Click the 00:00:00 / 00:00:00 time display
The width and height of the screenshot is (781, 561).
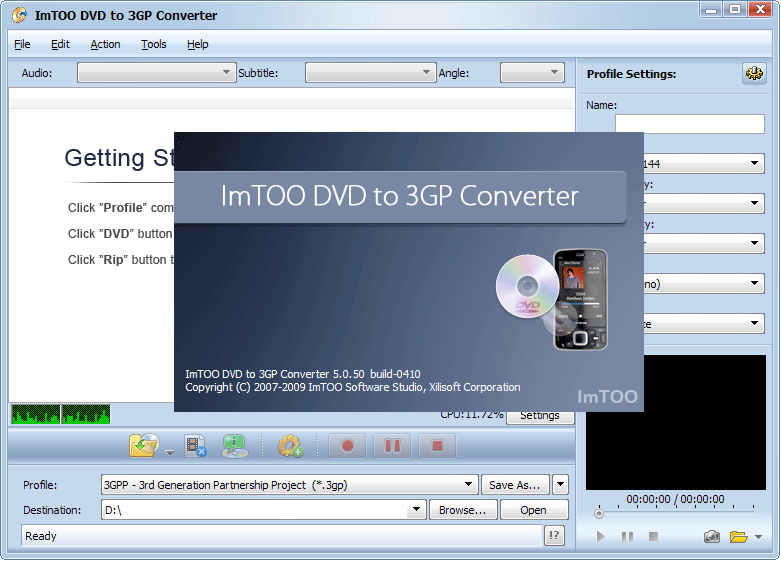(x=675, y=499)
